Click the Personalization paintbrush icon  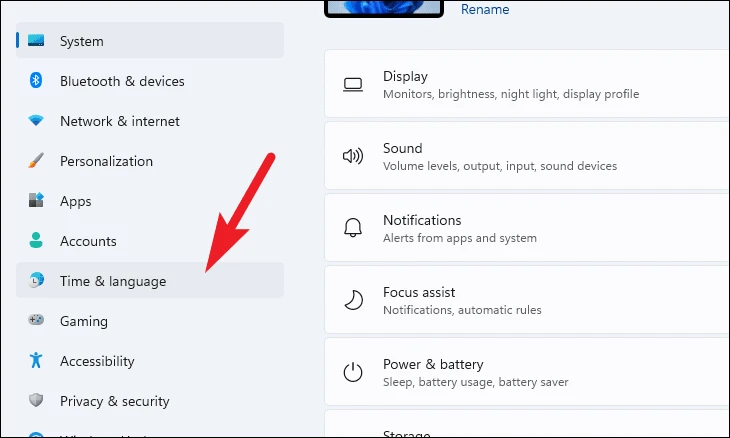pyautogui.click(x=36, y=161)
